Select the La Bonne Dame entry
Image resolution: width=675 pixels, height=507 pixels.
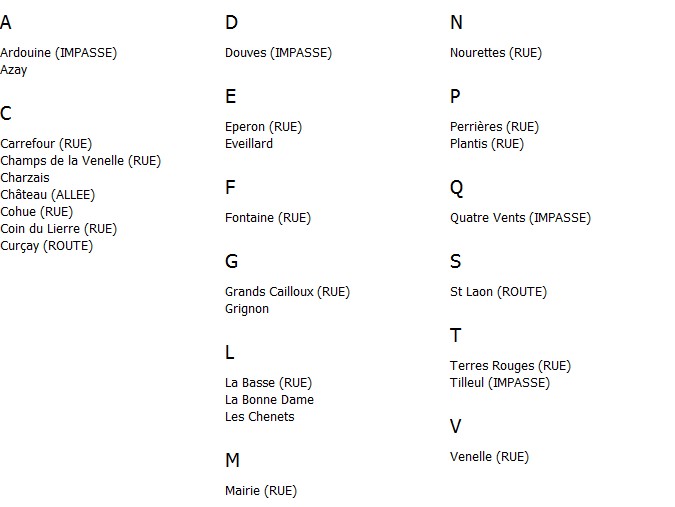(x=269, y=400)
